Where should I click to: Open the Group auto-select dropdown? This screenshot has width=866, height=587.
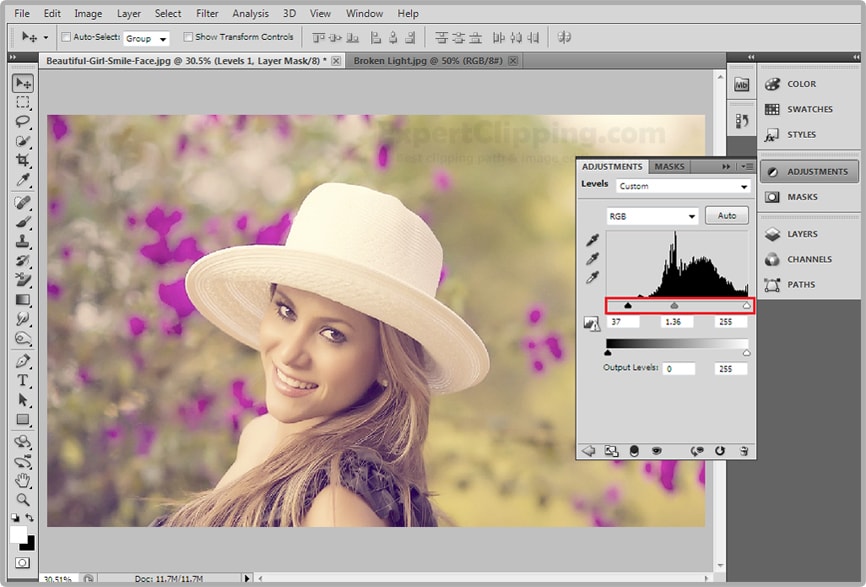coord(146,38)
